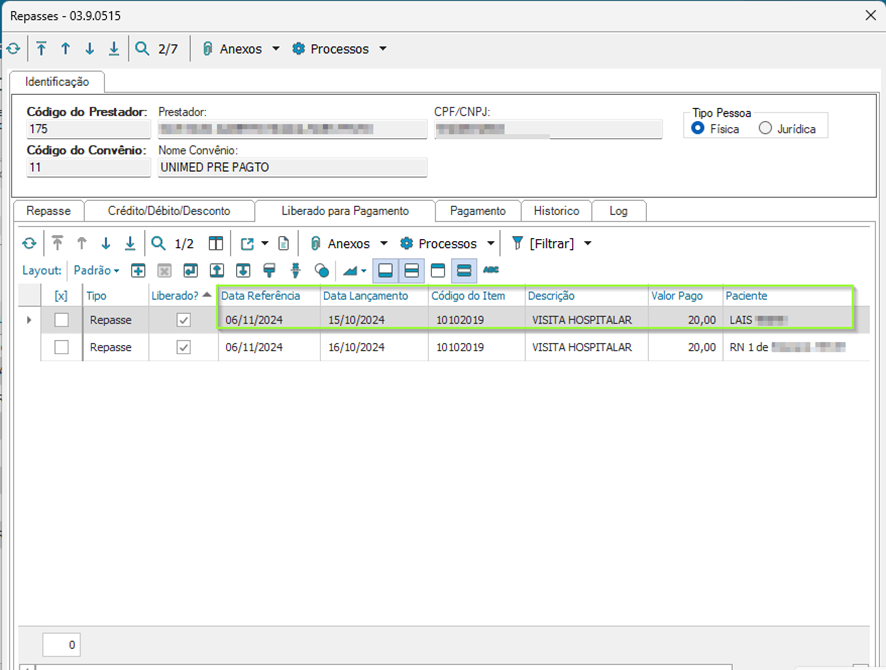Select the Física radio button
Screen dimensions: 886x670
698,128
